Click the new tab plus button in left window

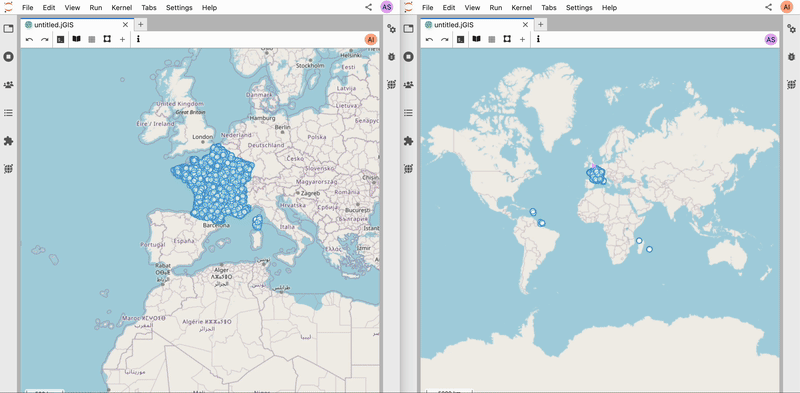coord(141,24)
